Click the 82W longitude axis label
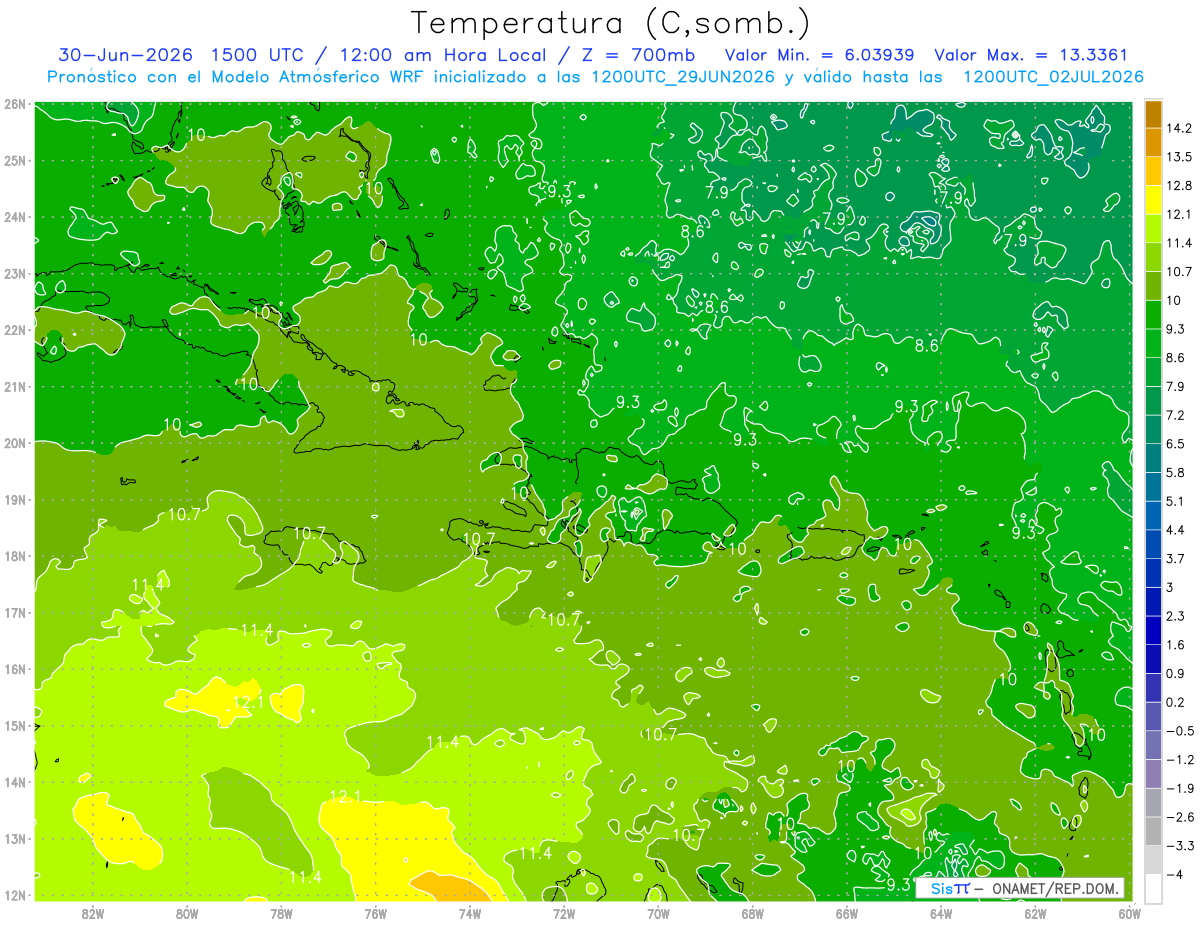 pyautogui.click(x=92, y=913)
